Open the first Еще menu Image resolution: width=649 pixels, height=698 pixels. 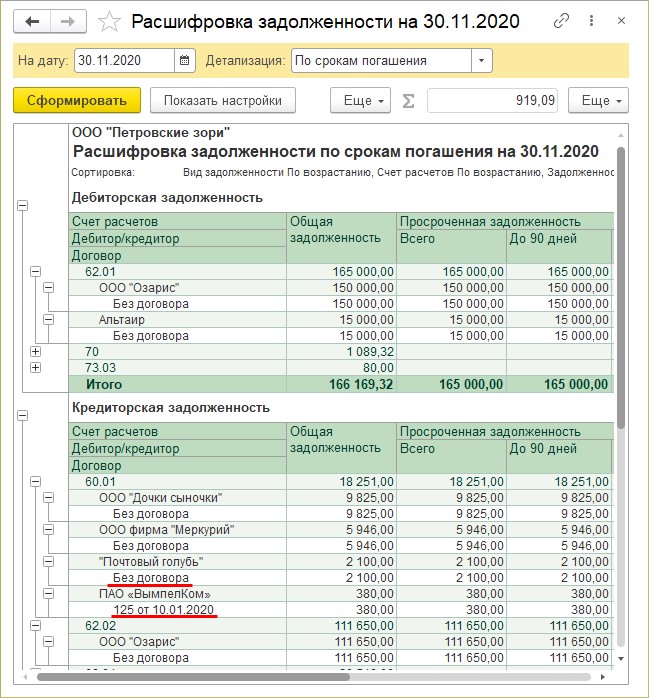(x=360, y=100)
